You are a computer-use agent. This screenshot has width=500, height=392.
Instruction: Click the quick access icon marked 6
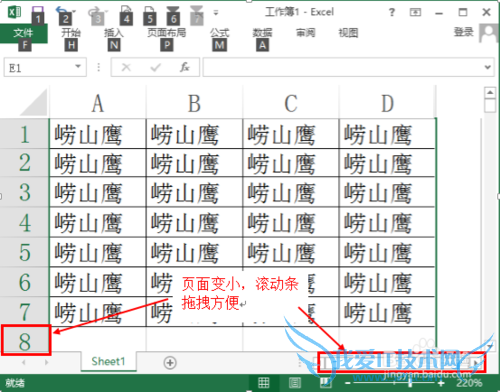coord(173,11)
